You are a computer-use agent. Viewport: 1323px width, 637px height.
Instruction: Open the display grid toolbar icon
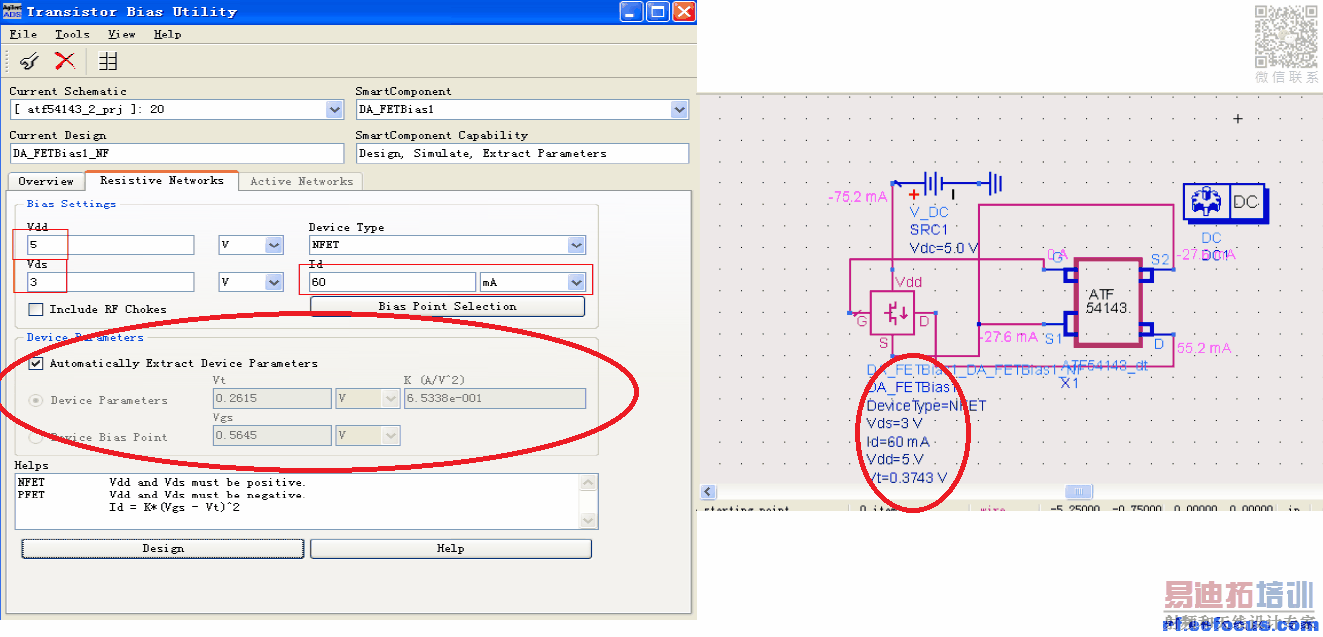(x=108, y=61)
